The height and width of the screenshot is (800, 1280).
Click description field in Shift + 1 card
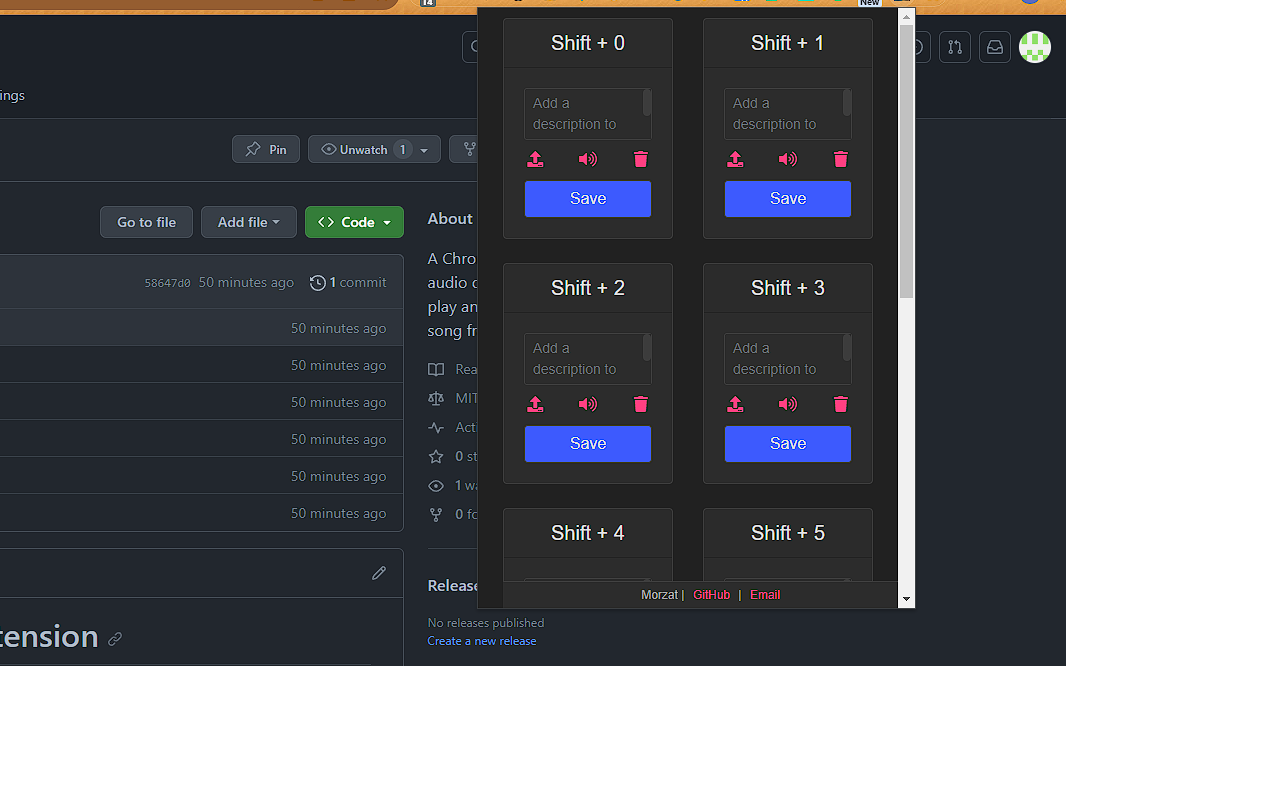[x=788, y=114]
